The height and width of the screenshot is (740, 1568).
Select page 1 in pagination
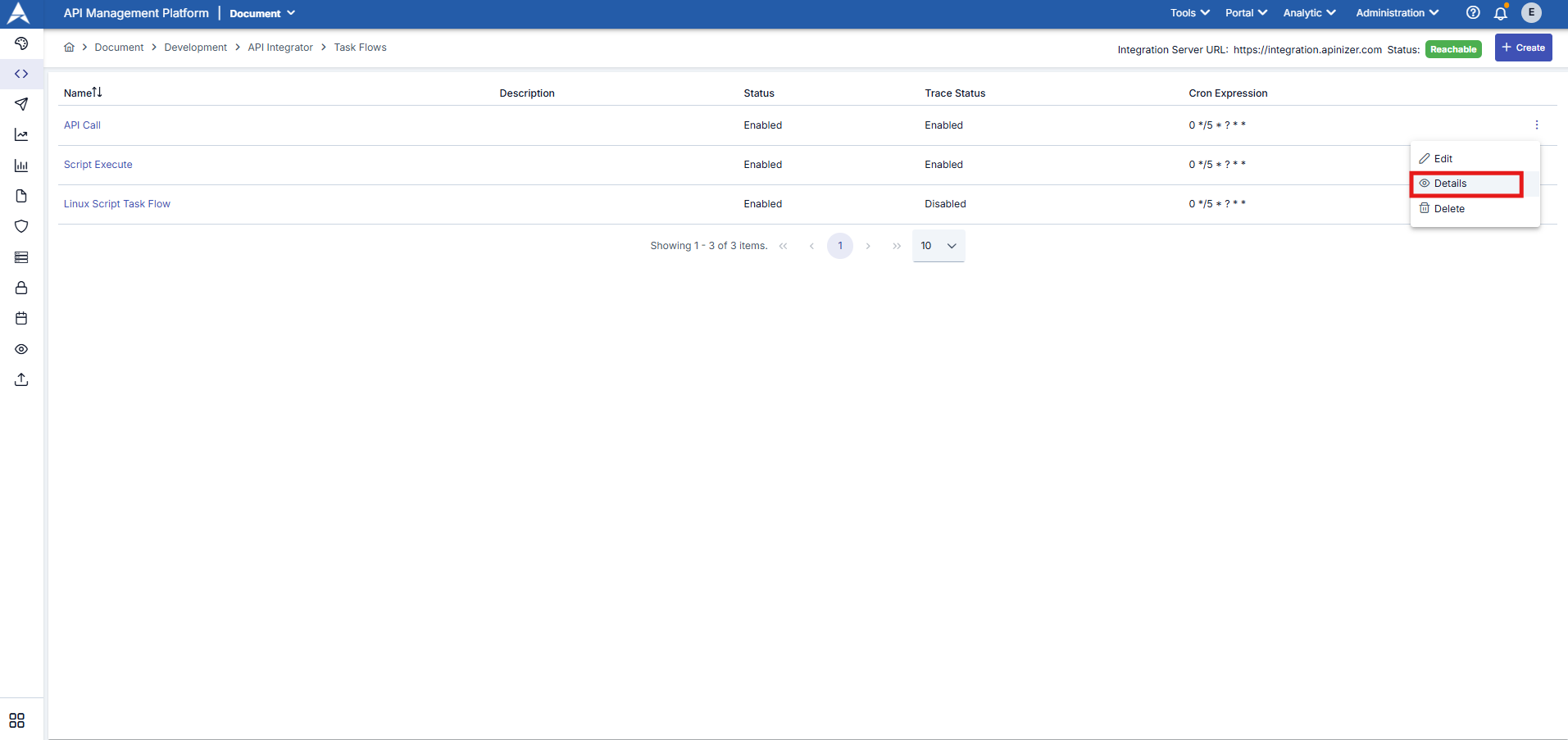point(839,246)
